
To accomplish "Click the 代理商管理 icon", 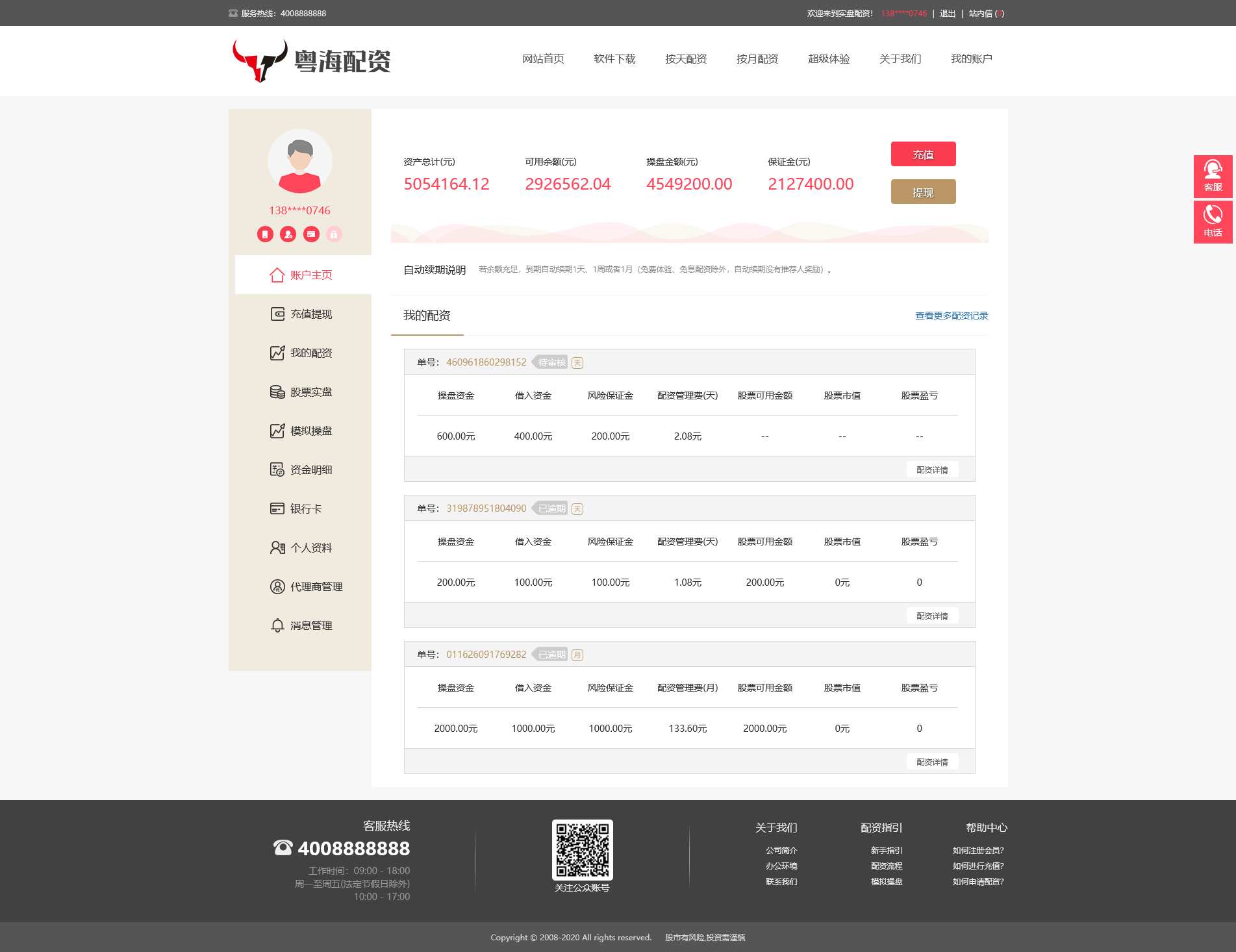I will click(277, 586).
